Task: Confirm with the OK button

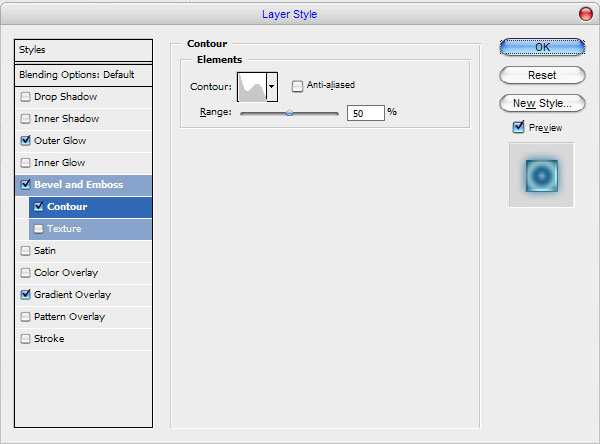Action: 542,47
